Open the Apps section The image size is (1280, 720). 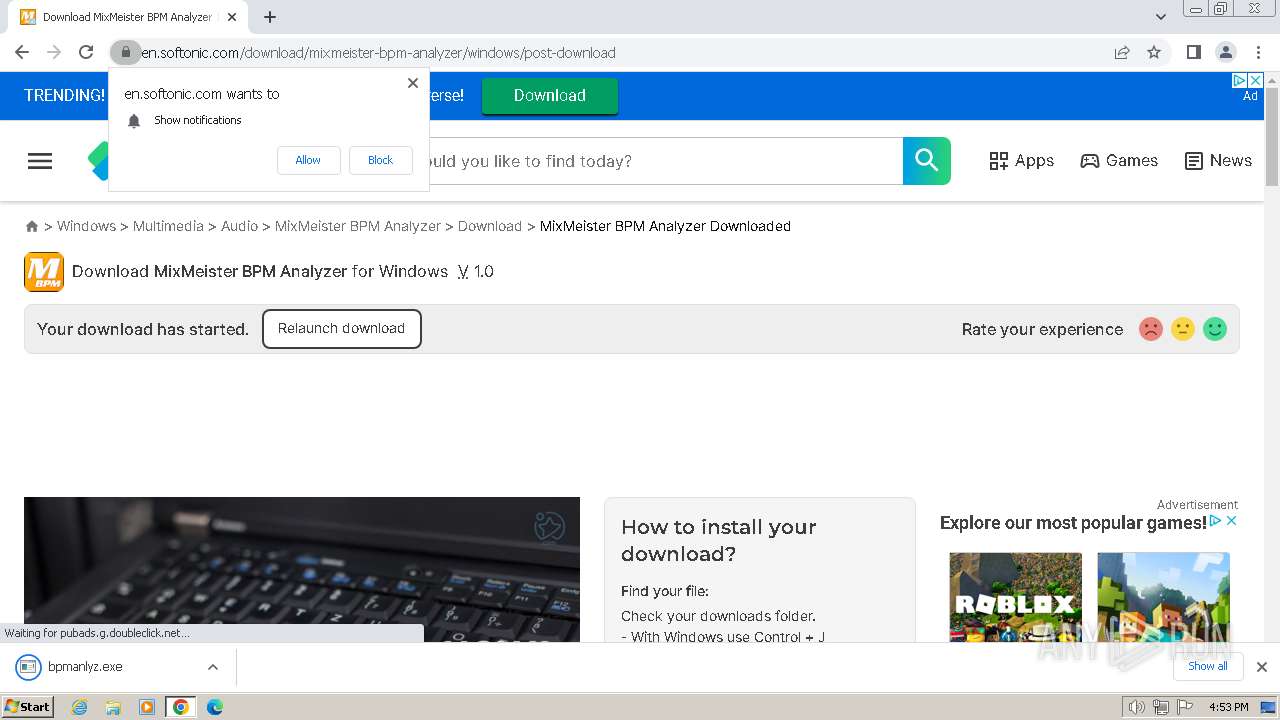coord(1021,161)
